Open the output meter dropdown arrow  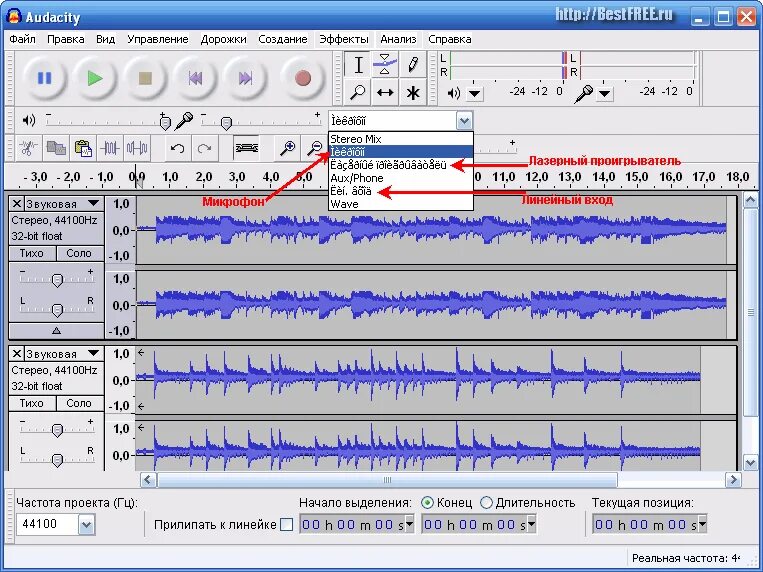[474, 93]
